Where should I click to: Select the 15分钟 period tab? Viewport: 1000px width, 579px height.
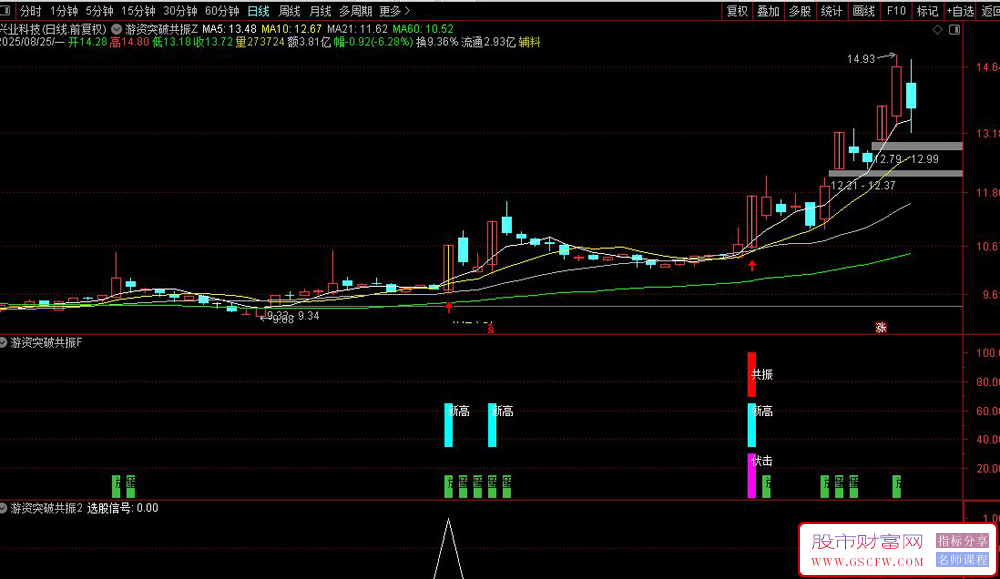pos(138,11)
